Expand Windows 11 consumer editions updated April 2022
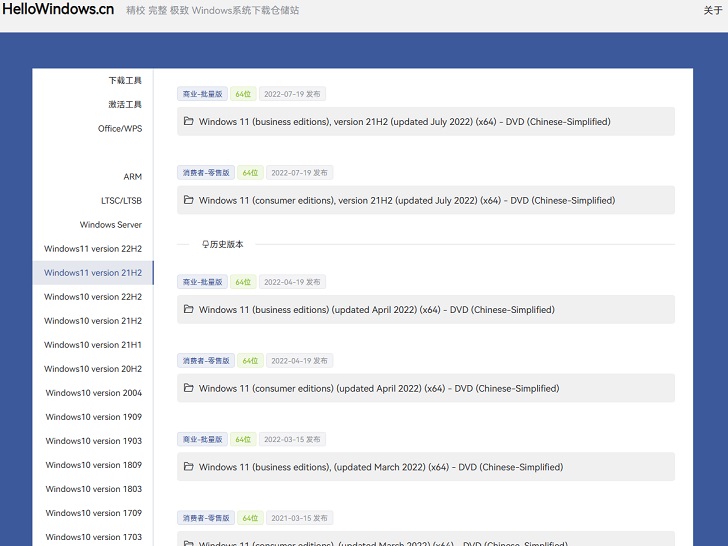The height and width of the screenshot is (546, 728). [x=426, y=388]
